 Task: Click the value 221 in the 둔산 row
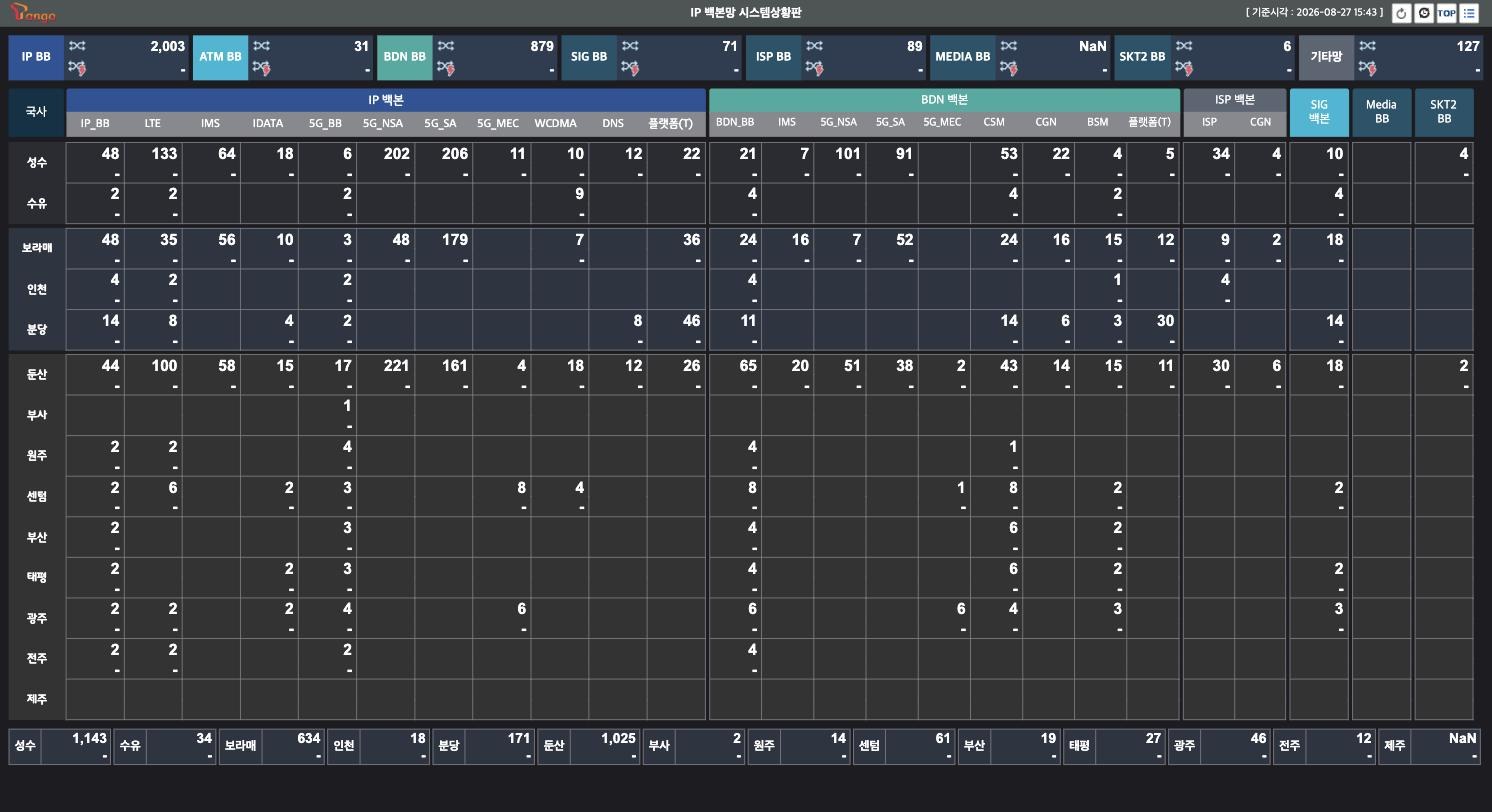coord(396,366)
